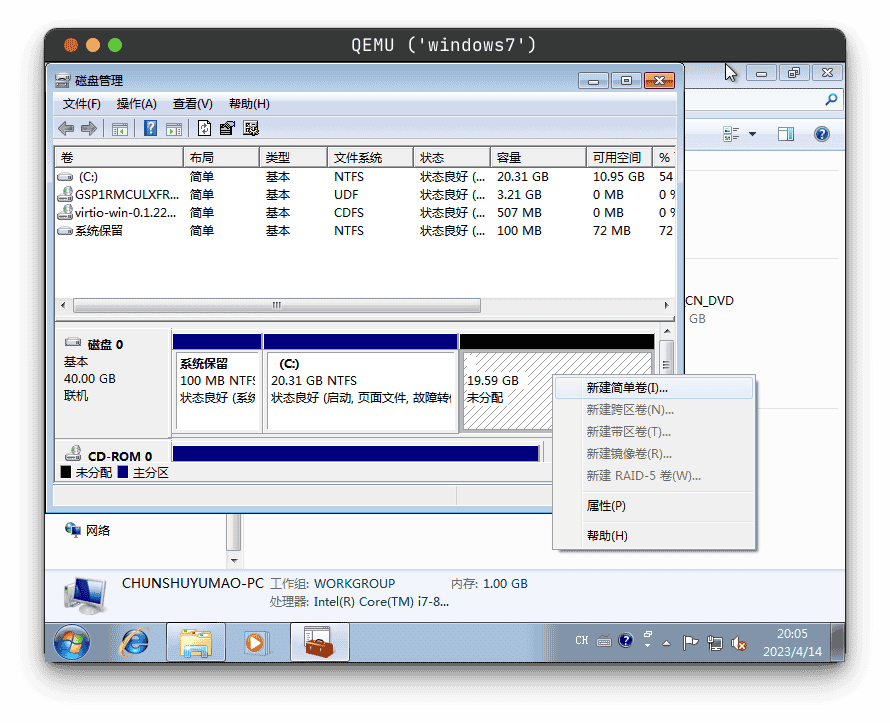Viewport: 890px width, 723px height.
Task: Click the blue help tray icon
Action: (x=625, y=641)
